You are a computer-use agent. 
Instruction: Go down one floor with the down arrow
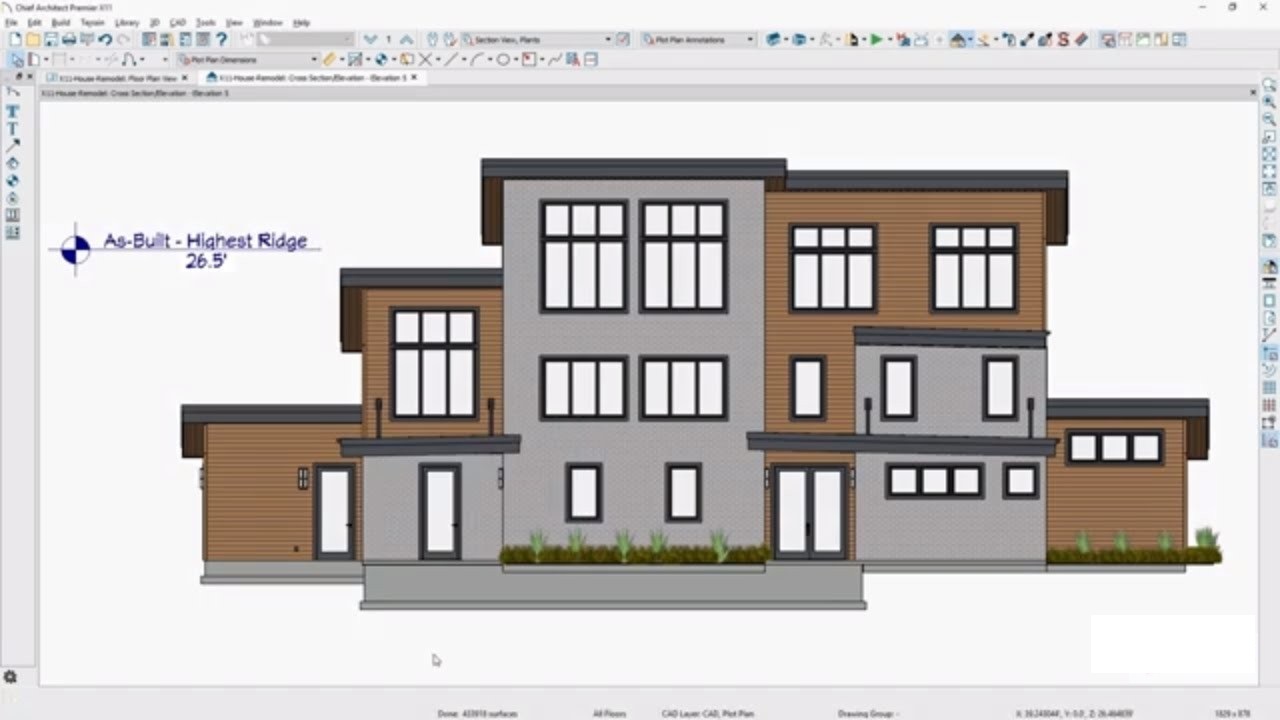click(370, 39)
